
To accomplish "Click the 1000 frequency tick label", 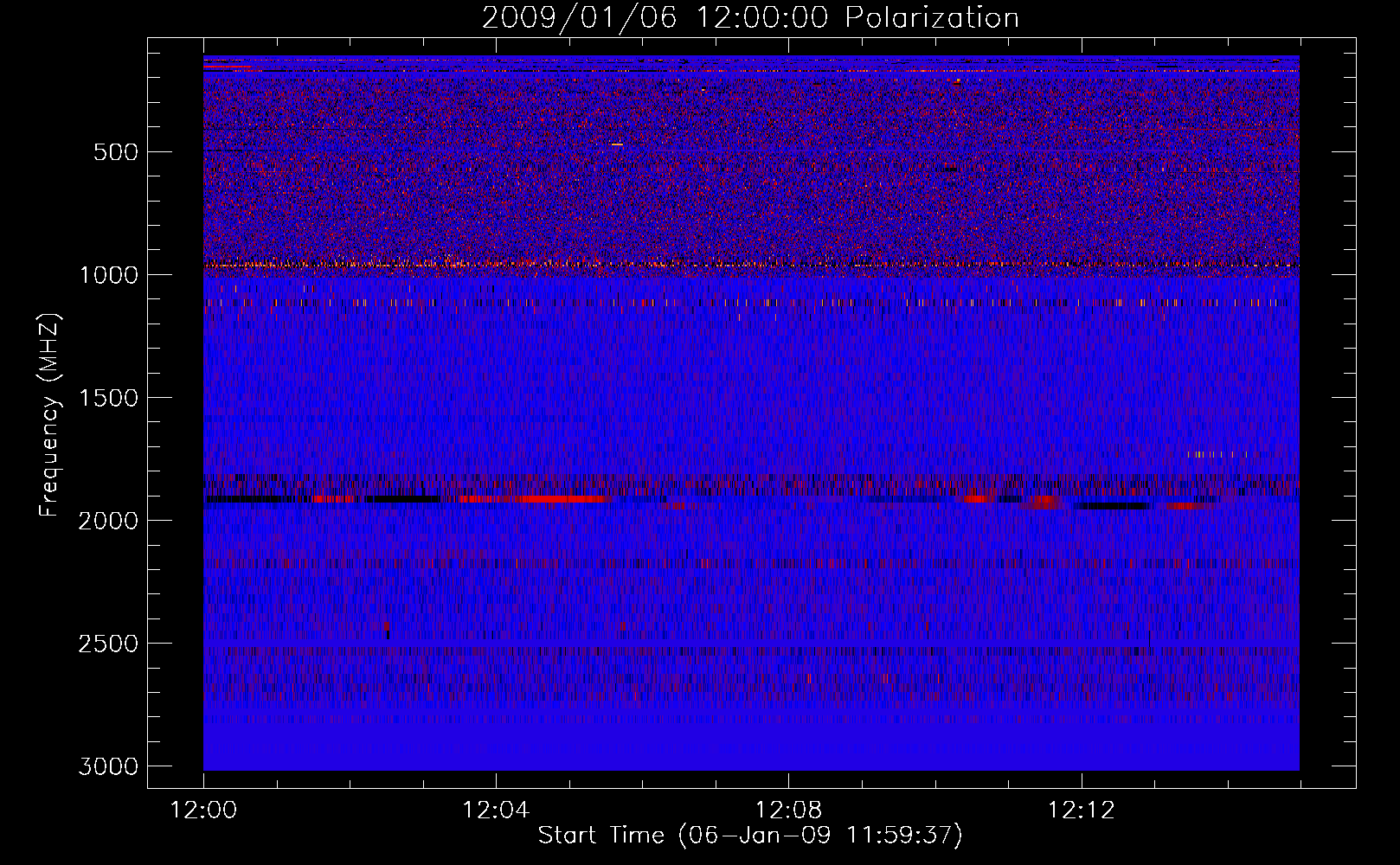I will tap(108, 275).
